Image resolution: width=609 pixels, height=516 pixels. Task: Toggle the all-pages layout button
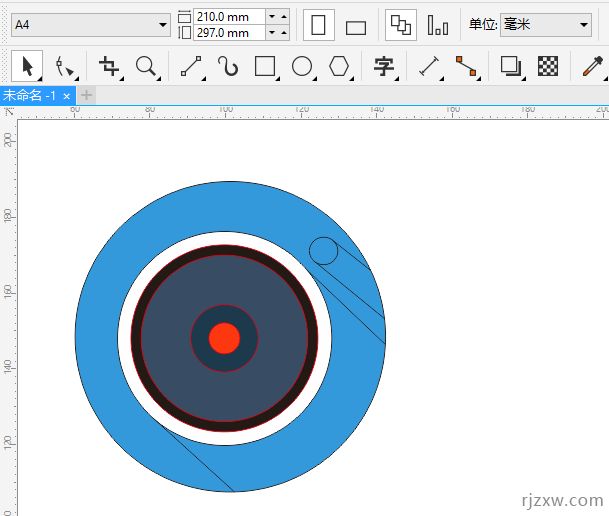(401, 25)
